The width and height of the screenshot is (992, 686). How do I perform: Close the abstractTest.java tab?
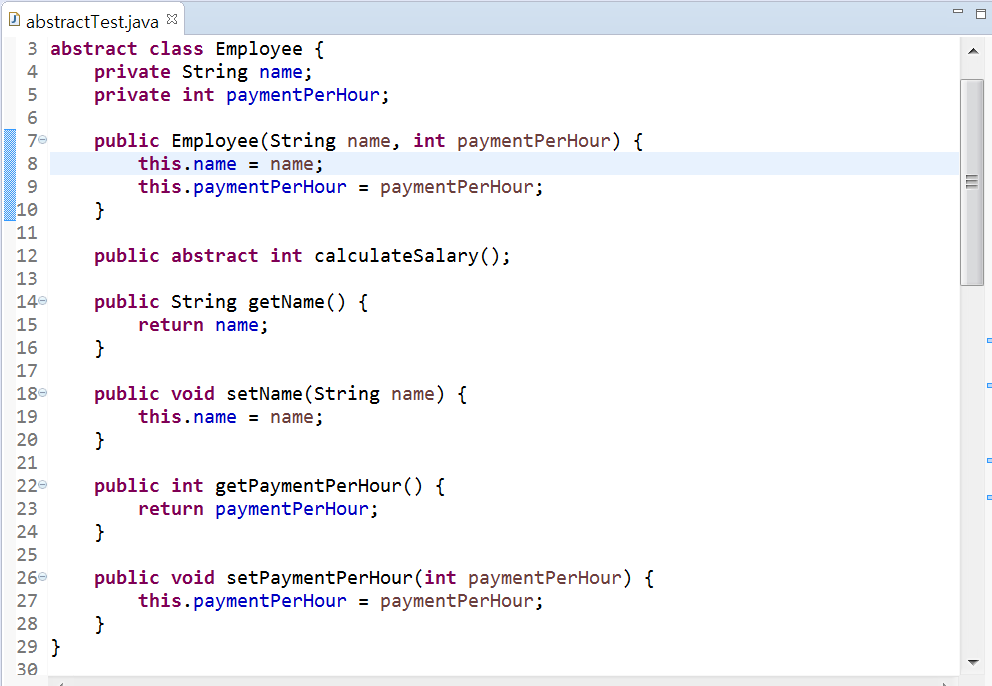point(171,20)
